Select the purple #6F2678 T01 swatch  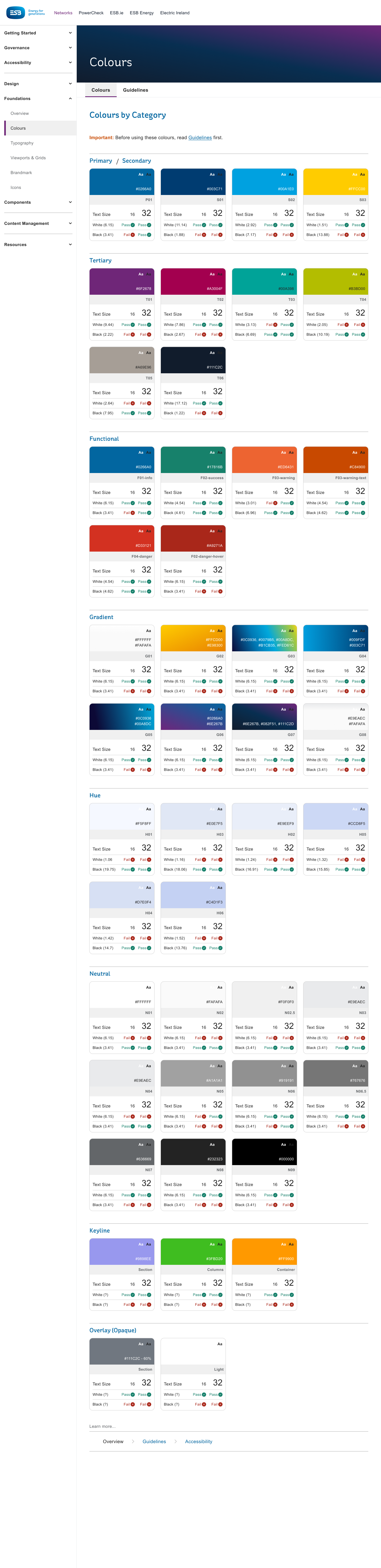pos(122,282)
